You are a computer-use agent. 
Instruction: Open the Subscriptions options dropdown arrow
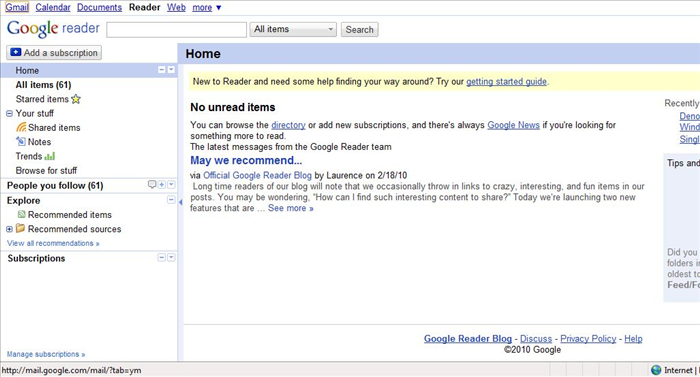coord(171,258)
